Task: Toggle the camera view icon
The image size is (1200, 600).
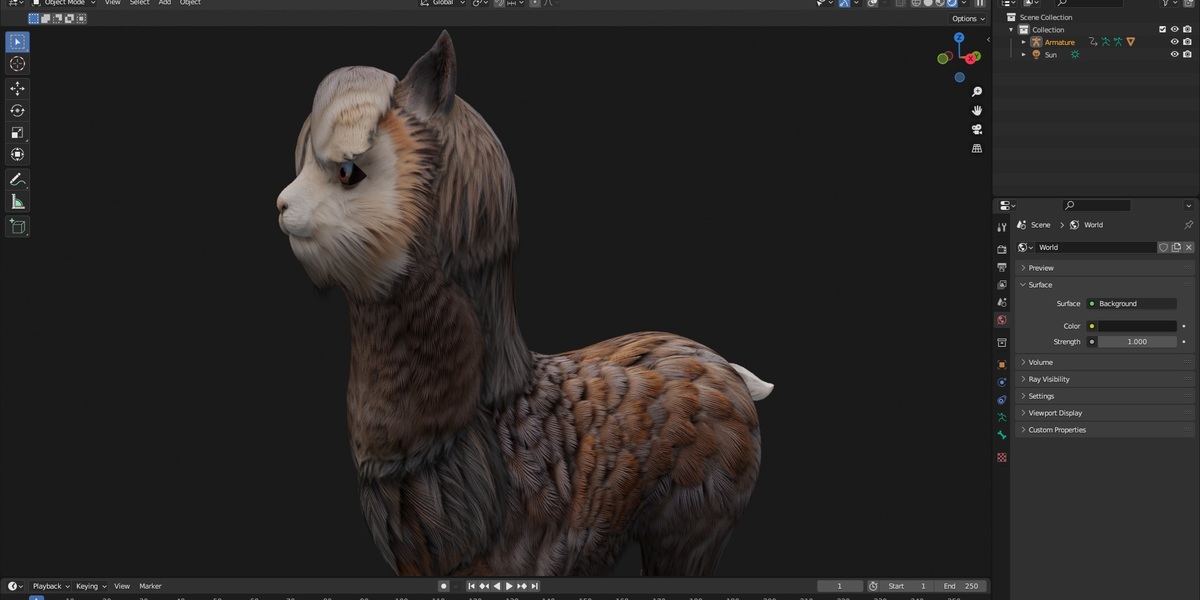Action: (977, 129)
